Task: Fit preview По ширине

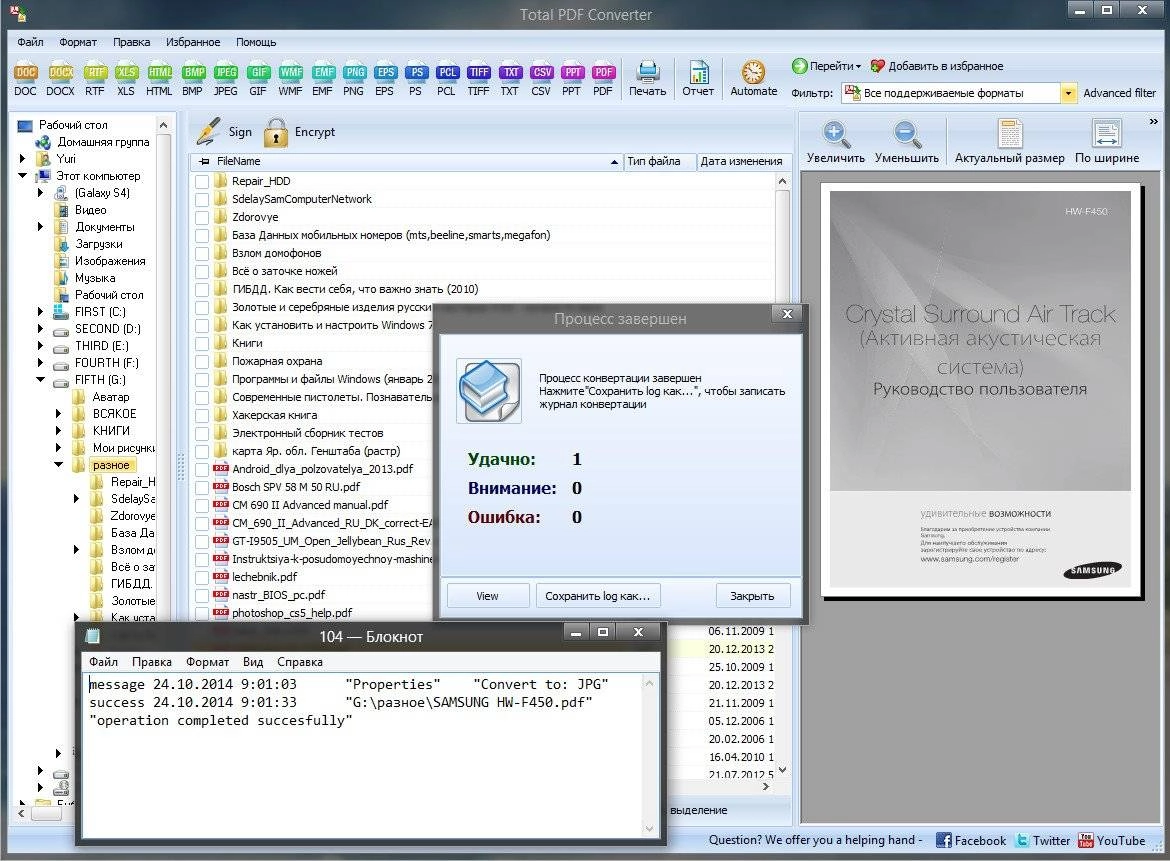Action: [x=1107, y=142]
